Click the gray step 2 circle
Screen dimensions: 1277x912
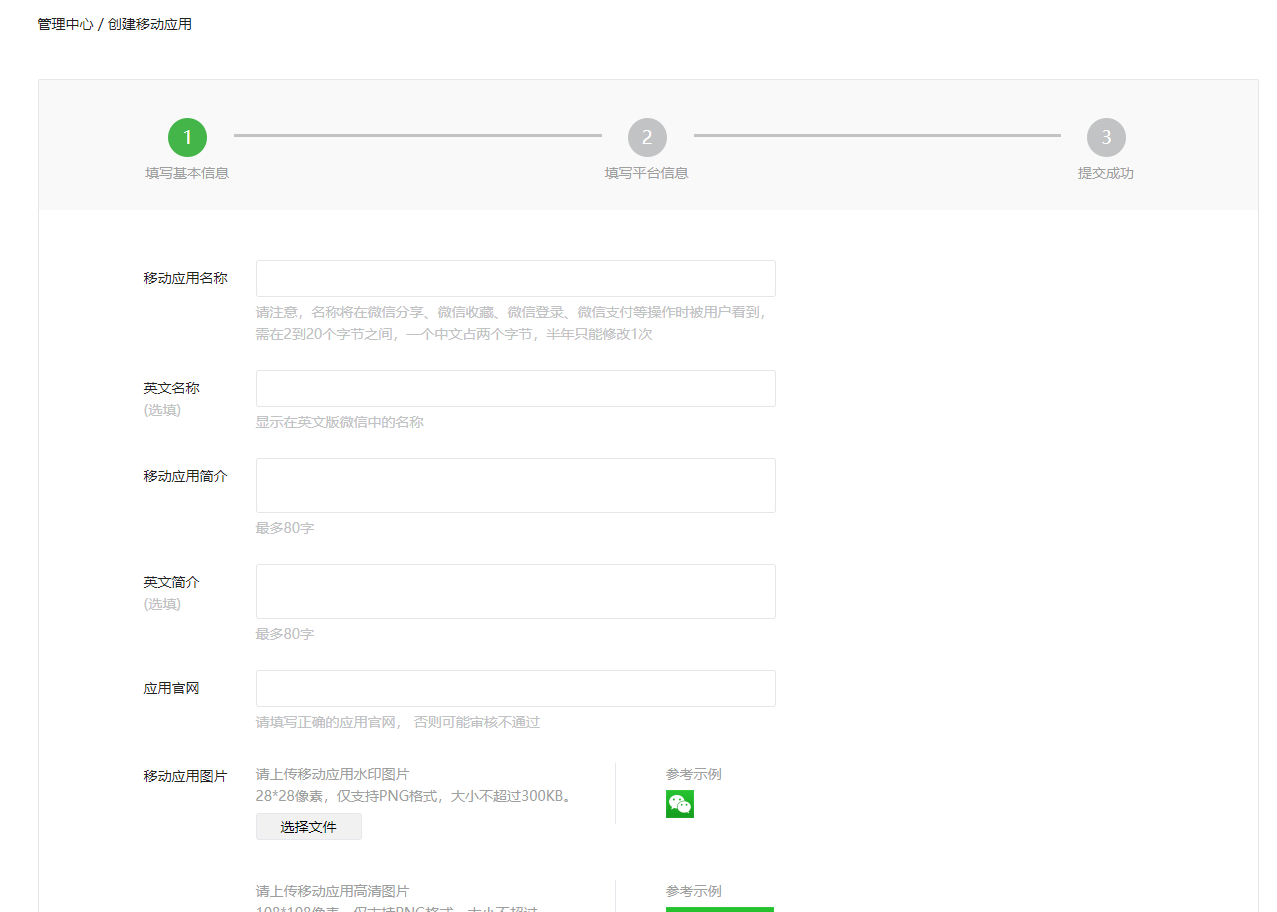click(x=647, y=138)
